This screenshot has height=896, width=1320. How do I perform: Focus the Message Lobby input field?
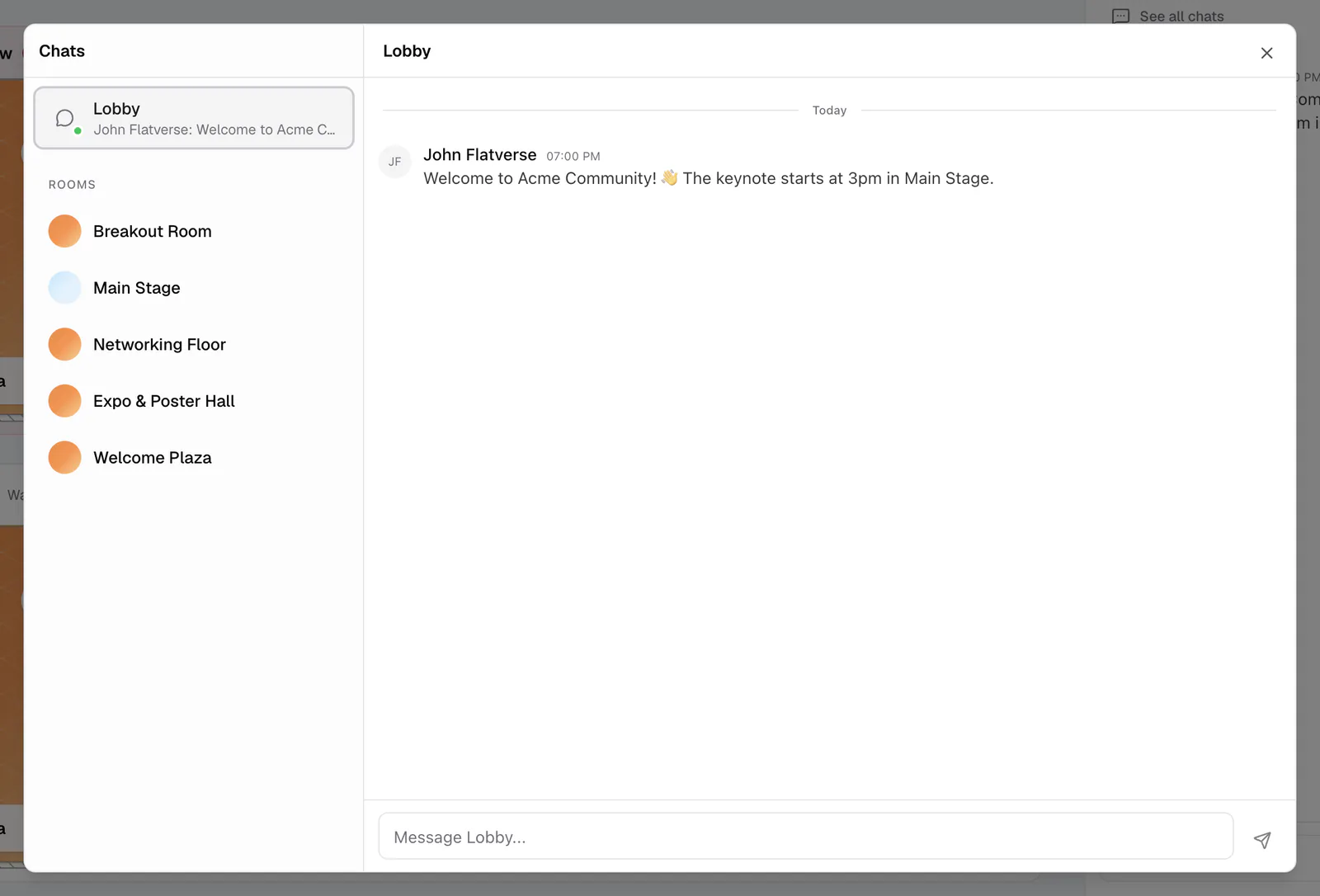click(x=805, y=837)
